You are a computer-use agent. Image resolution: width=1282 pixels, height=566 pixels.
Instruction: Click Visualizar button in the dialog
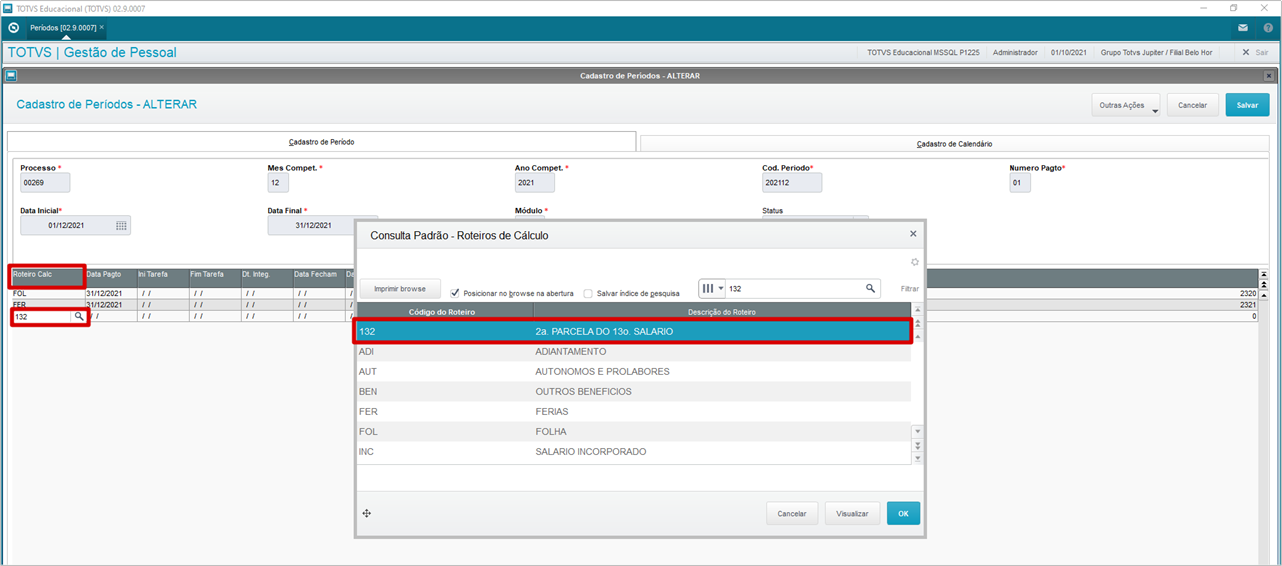pyautogui.click(x=852, y=513)
